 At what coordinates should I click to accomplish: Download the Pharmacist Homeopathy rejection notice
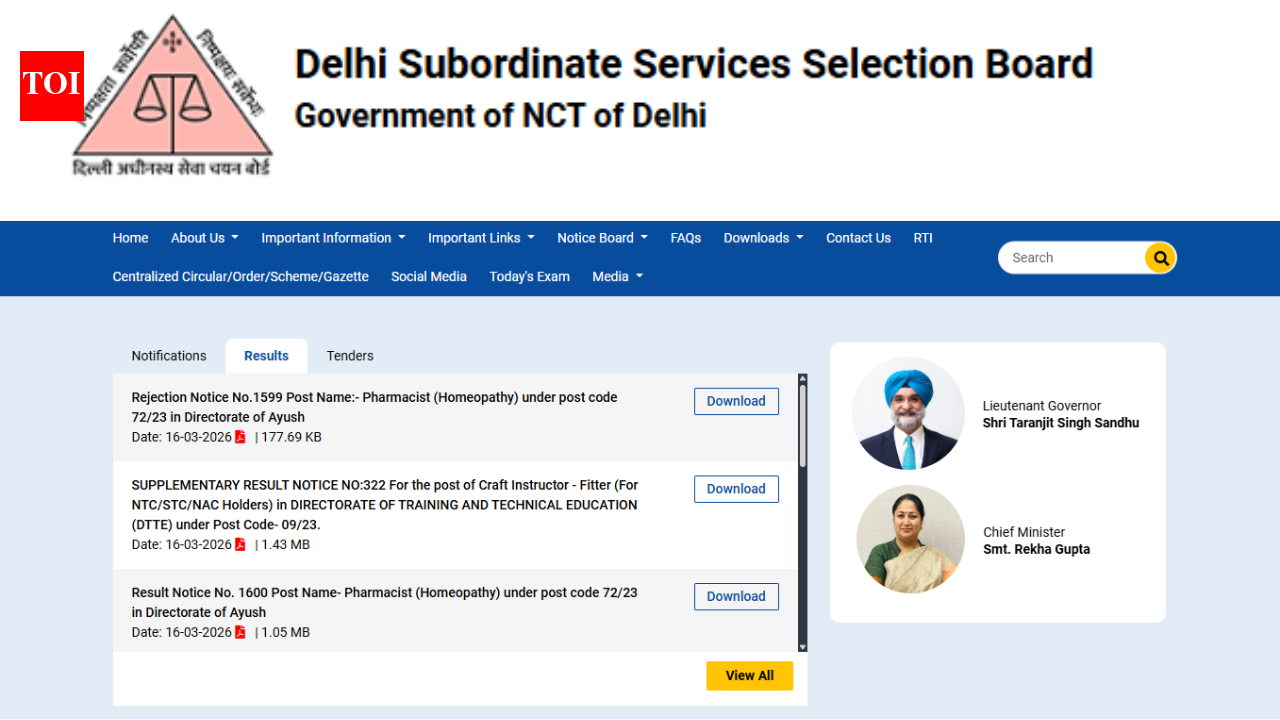point(736,401)
